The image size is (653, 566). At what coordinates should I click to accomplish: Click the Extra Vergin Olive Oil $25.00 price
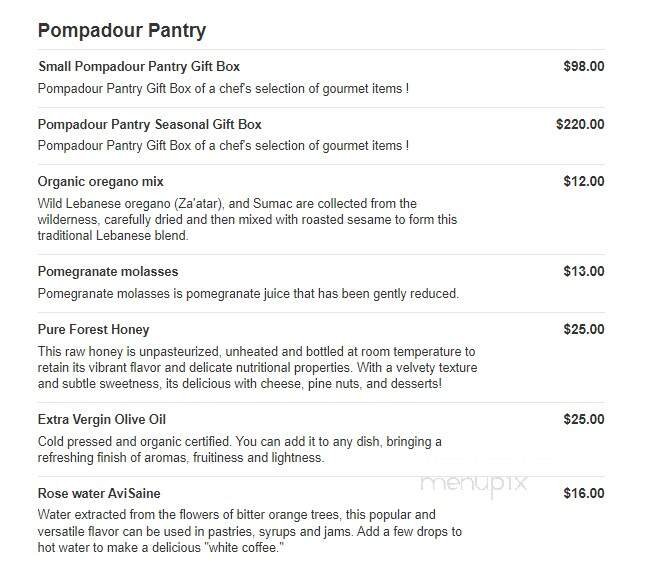(584, 420)
